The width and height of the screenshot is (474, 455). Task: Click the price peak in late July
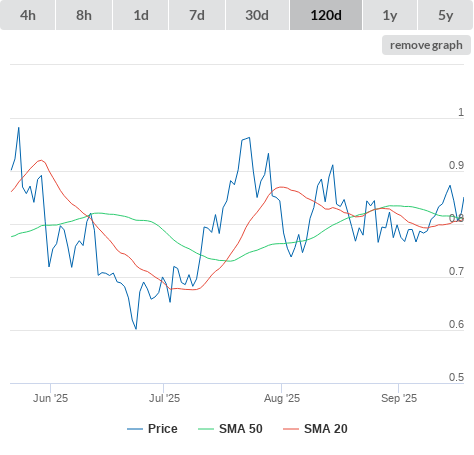(x=249, y=137)
